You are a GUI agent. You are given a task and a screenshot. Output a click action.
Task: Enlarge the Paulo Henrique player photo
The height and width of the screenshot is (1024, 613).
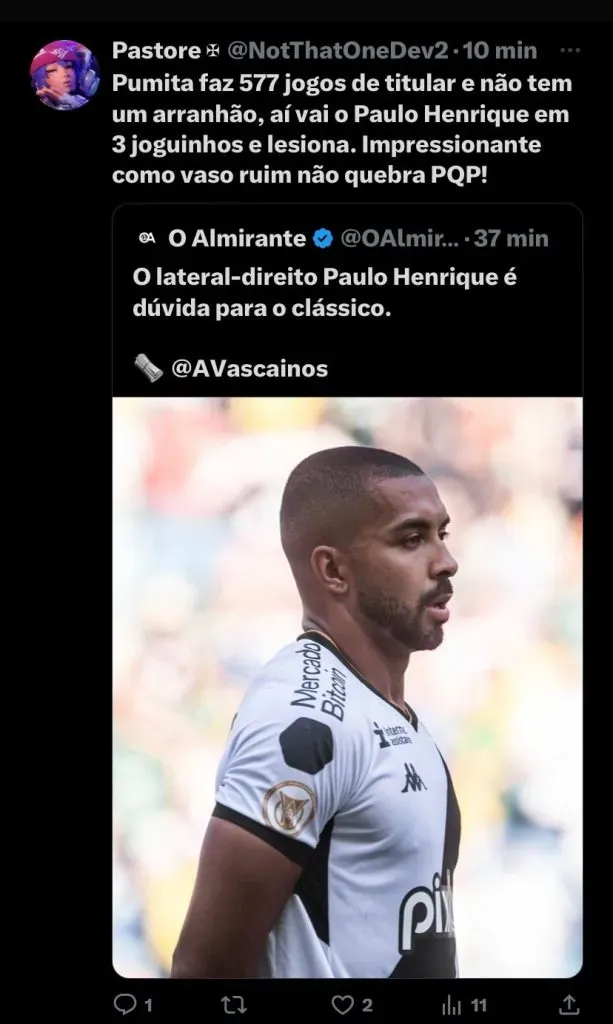(347, 687)
